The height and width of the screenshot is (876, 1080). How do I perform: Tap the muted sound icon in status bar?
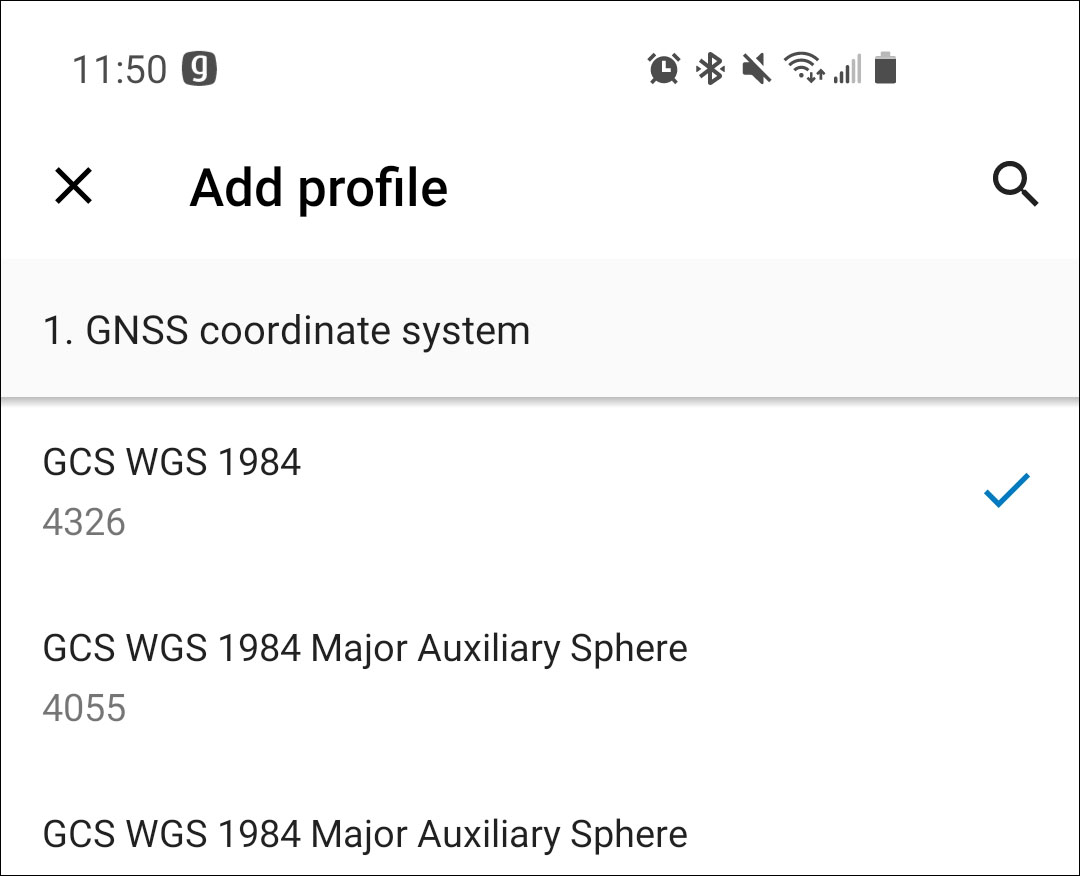(755, 68)
